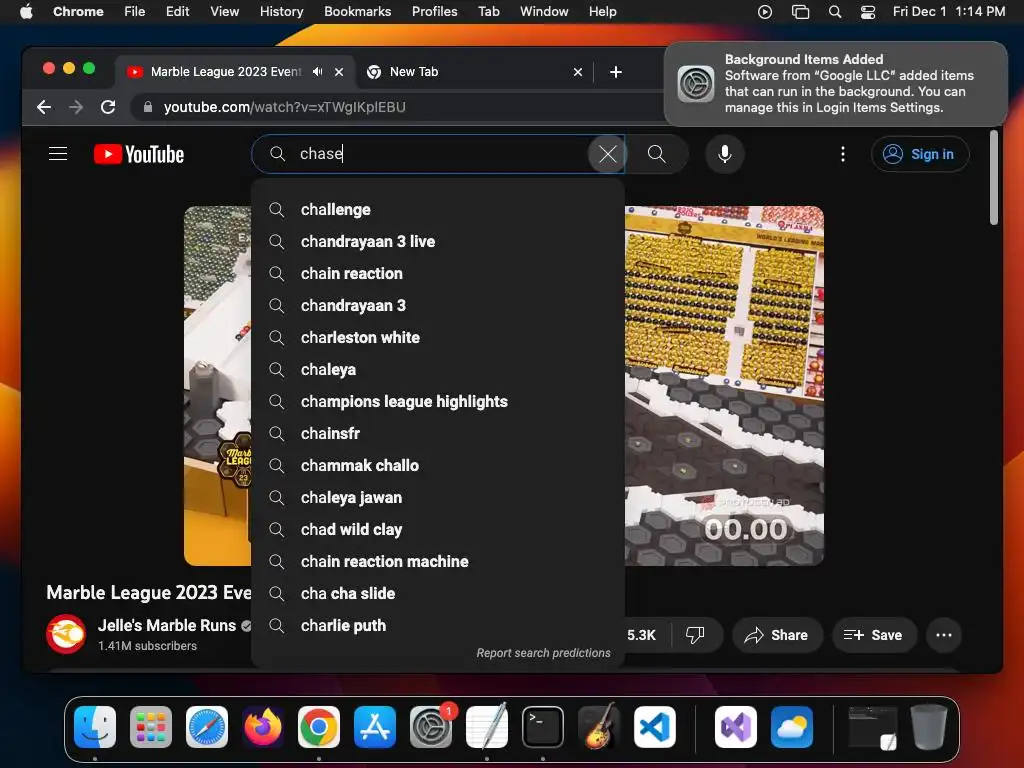
Task: Go back with browser back arrow
Action: [44, 107]
